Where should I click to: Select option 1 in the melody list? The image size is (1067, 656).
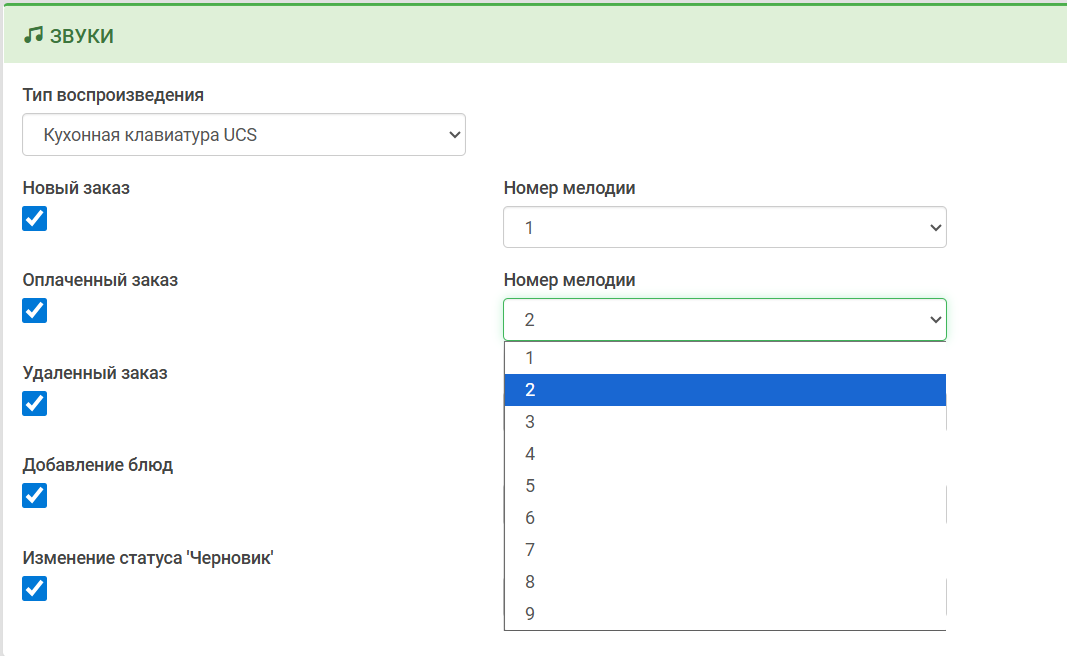click(724, 358)
